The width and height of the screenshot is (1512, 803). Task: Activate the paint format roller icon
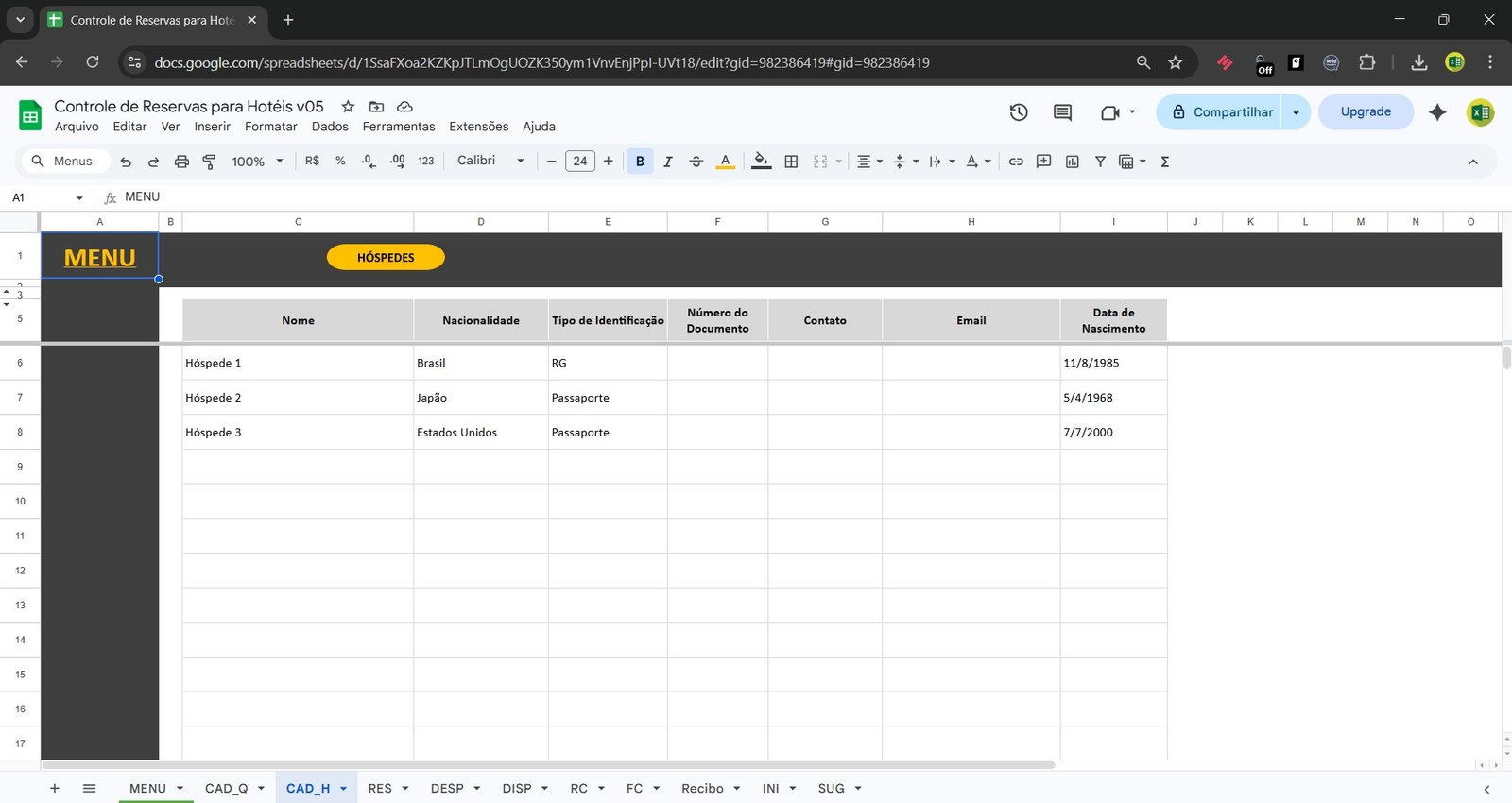coord(209,162)
